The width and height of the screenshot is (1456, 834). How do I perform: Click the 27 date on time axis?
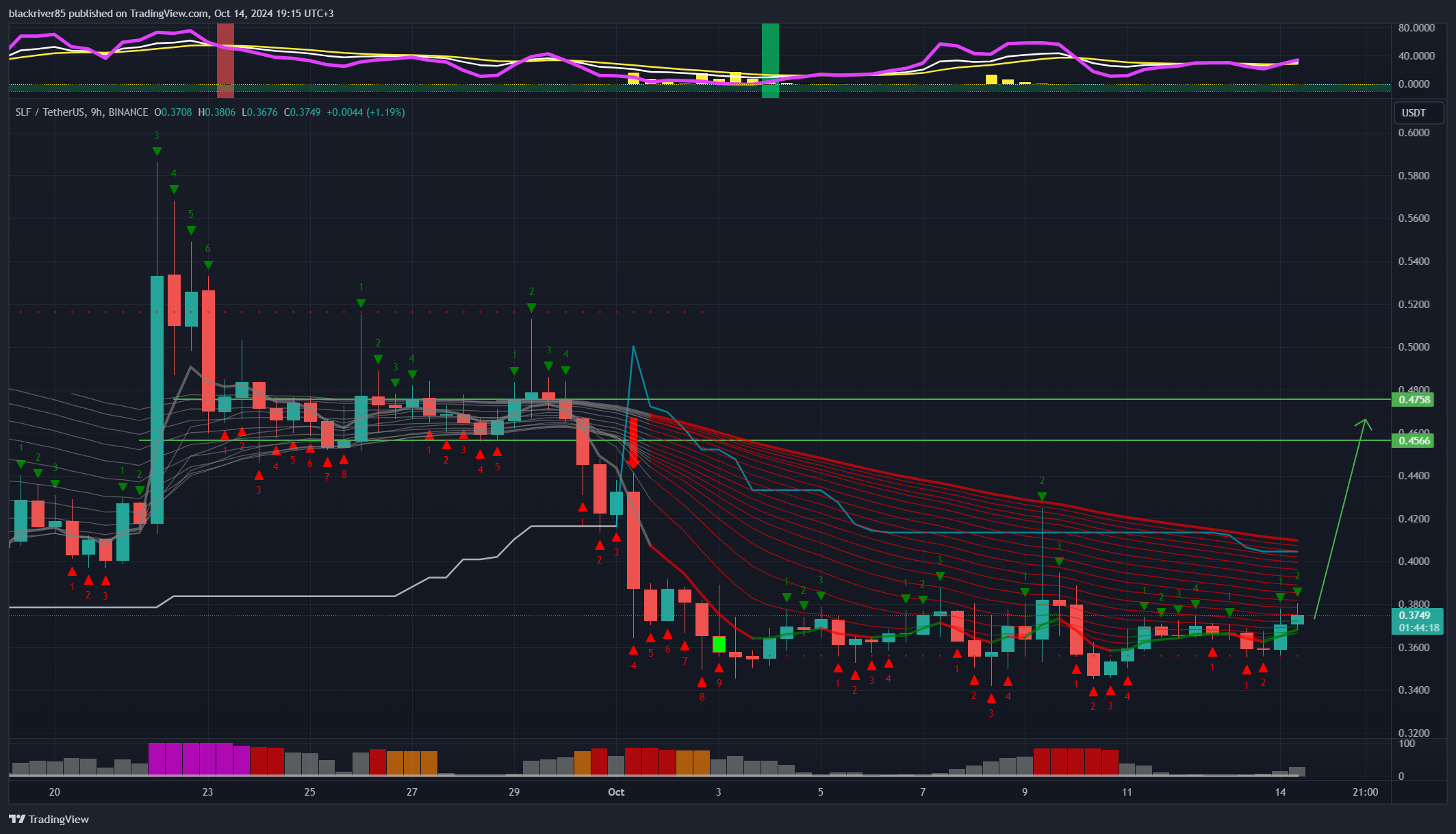[411, 792]
